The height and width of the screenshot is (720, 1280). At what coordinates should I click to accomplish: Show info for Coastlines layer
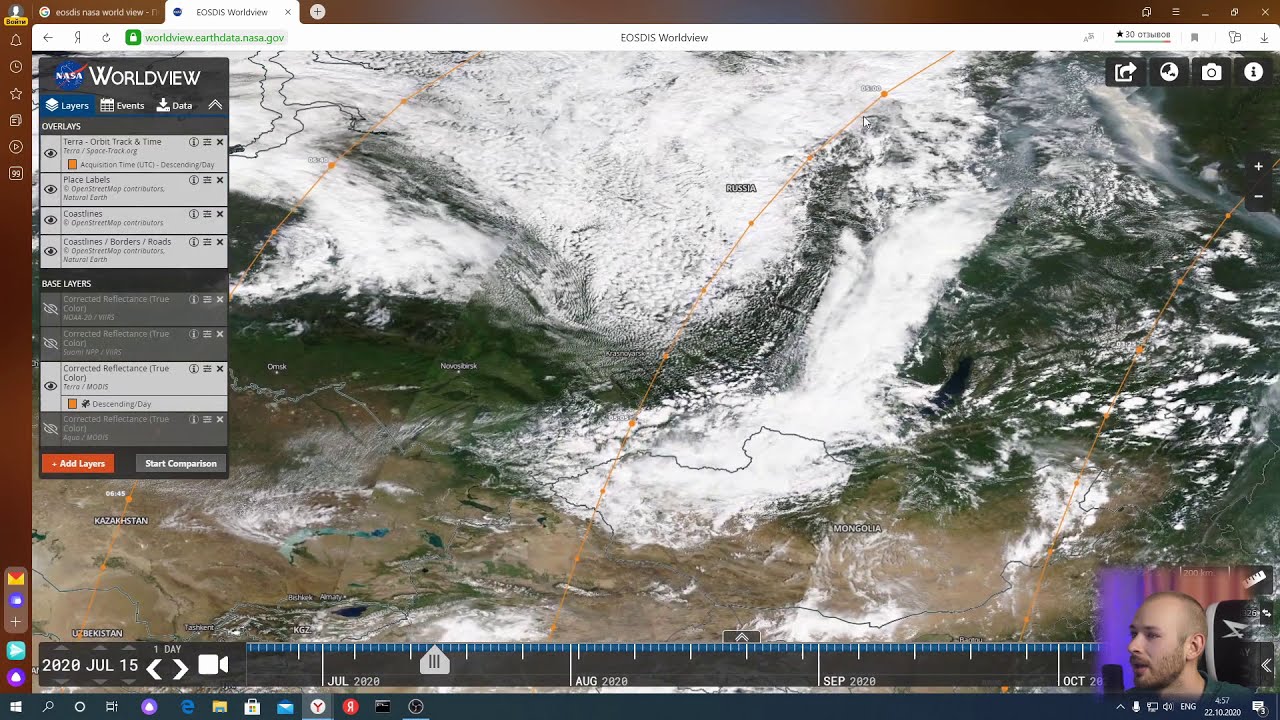194,214
